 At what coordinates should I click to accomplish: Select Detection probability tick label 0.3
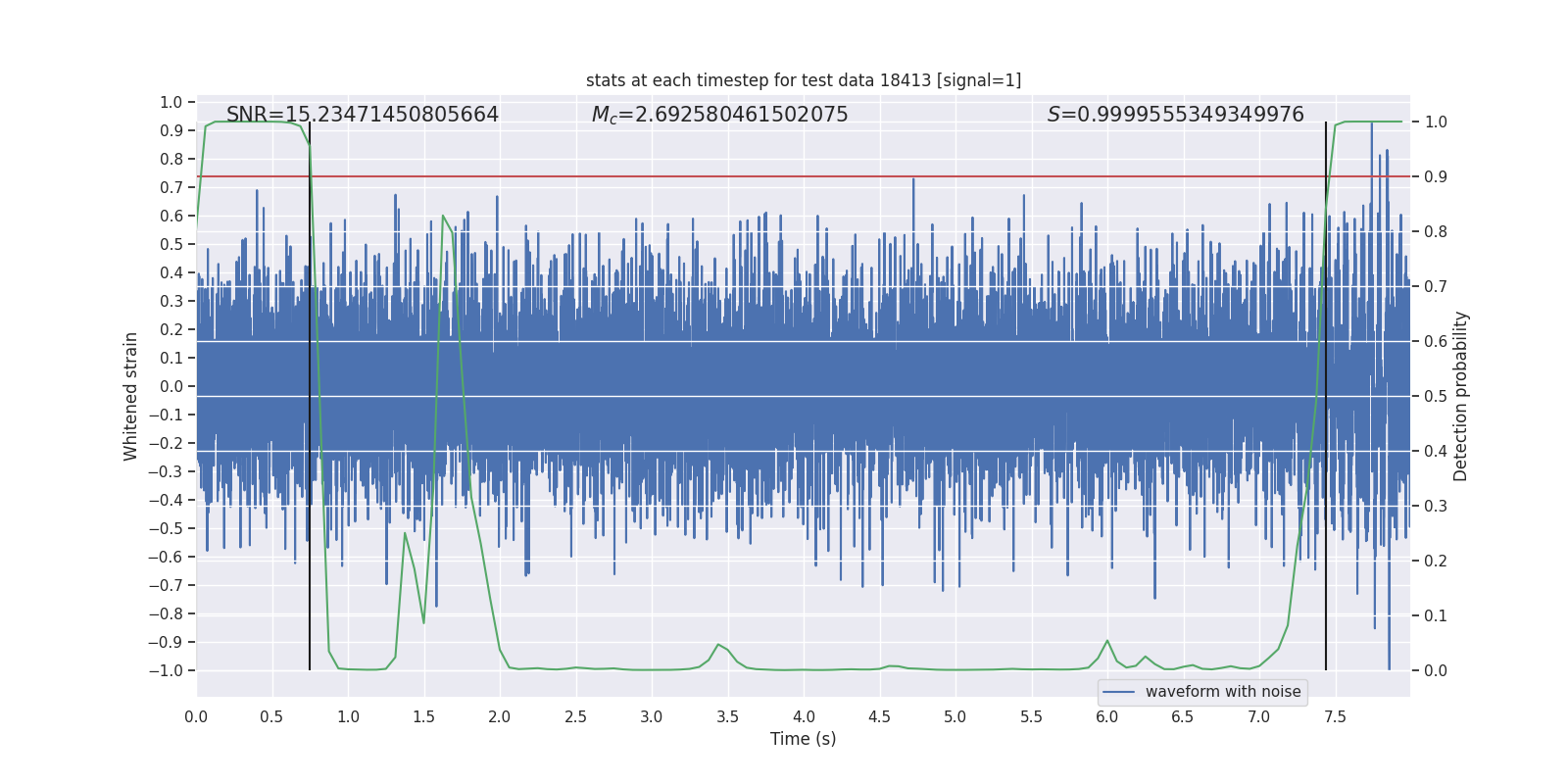point(1436,506)
